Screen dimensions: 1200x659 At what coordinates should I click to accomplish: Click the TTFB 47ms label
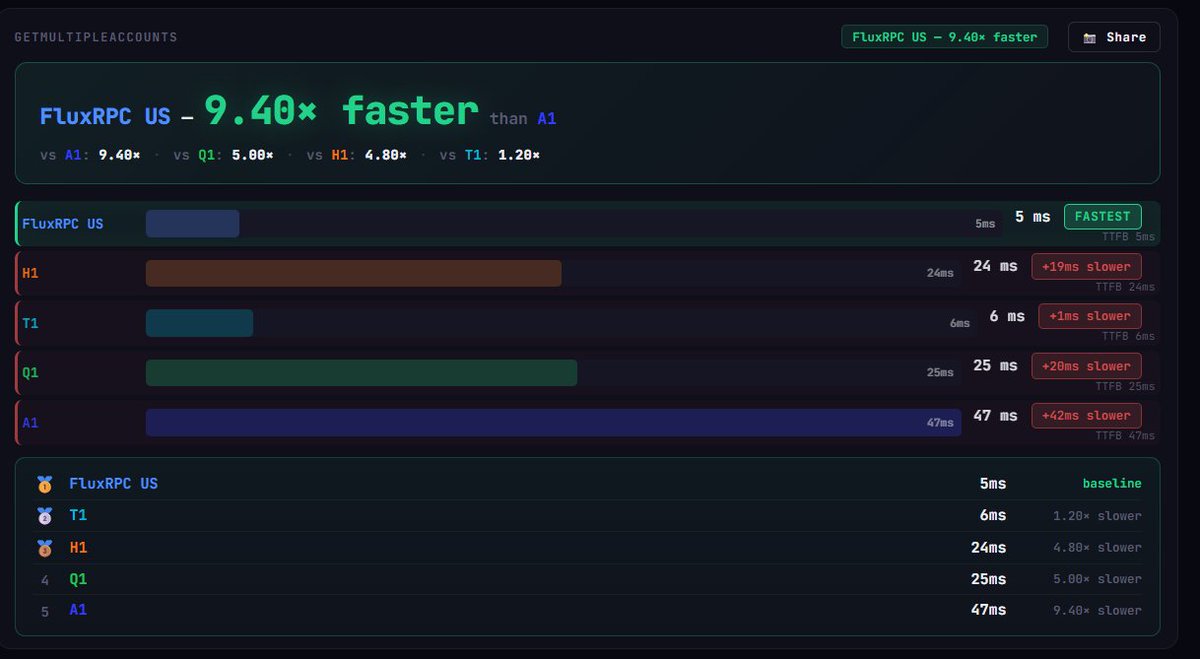pos(1125,436)
